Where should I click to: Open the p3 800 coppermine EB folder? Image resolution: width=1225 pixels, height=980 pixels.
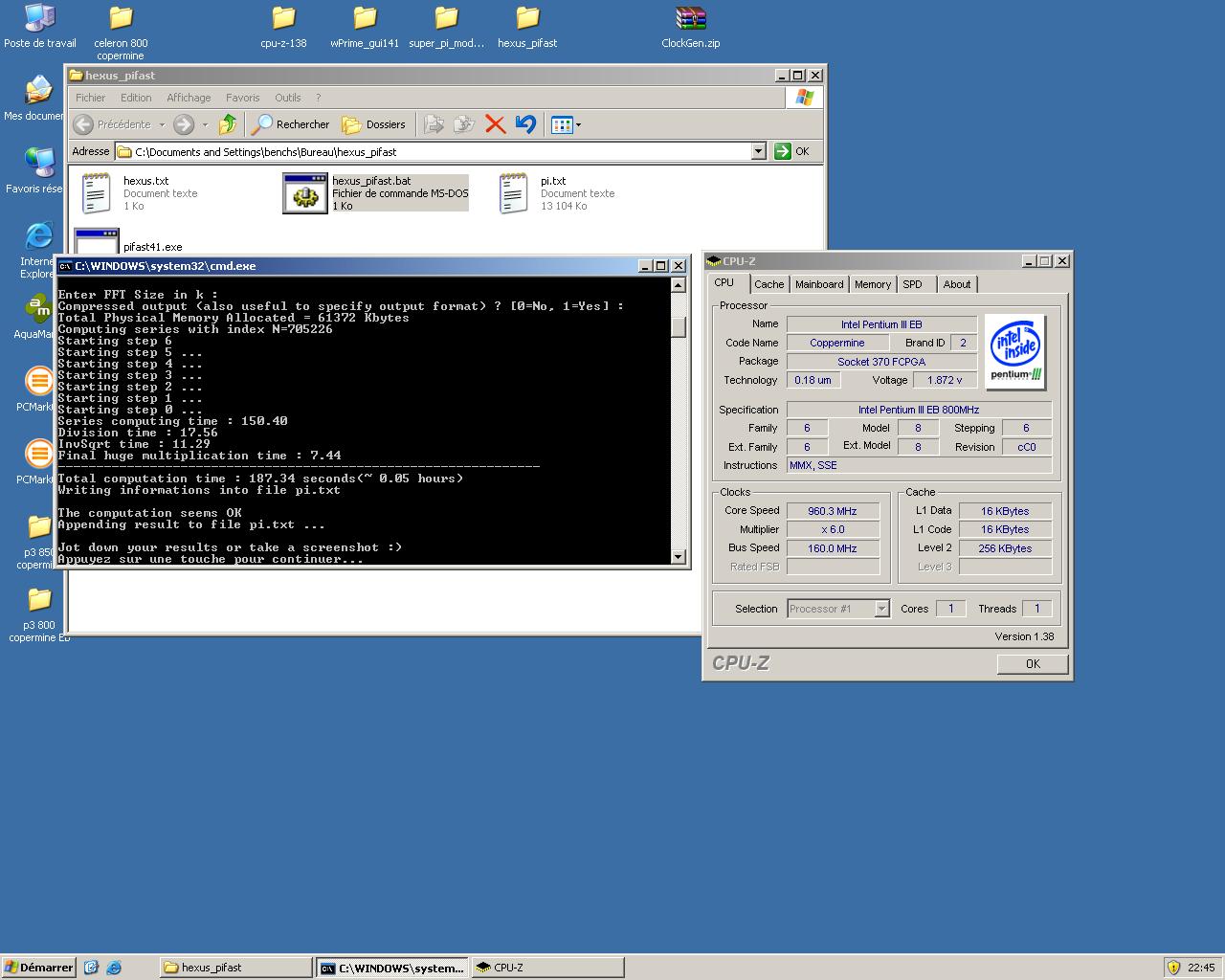click(39, 601)
